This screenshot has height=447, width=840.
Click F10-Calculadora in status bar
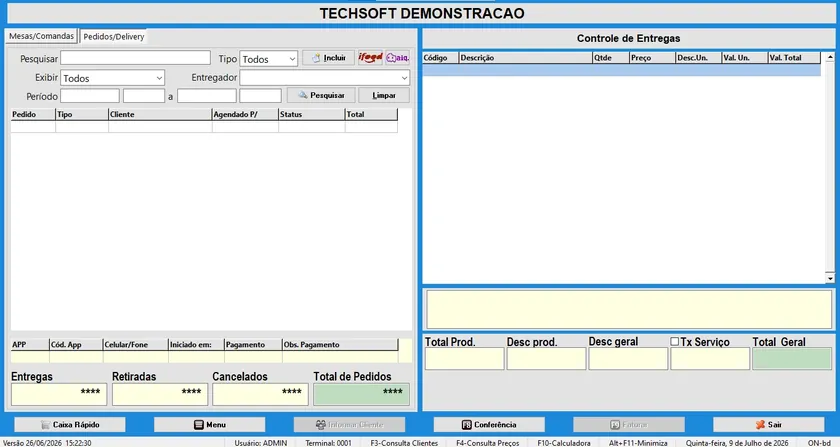point(564,443)
